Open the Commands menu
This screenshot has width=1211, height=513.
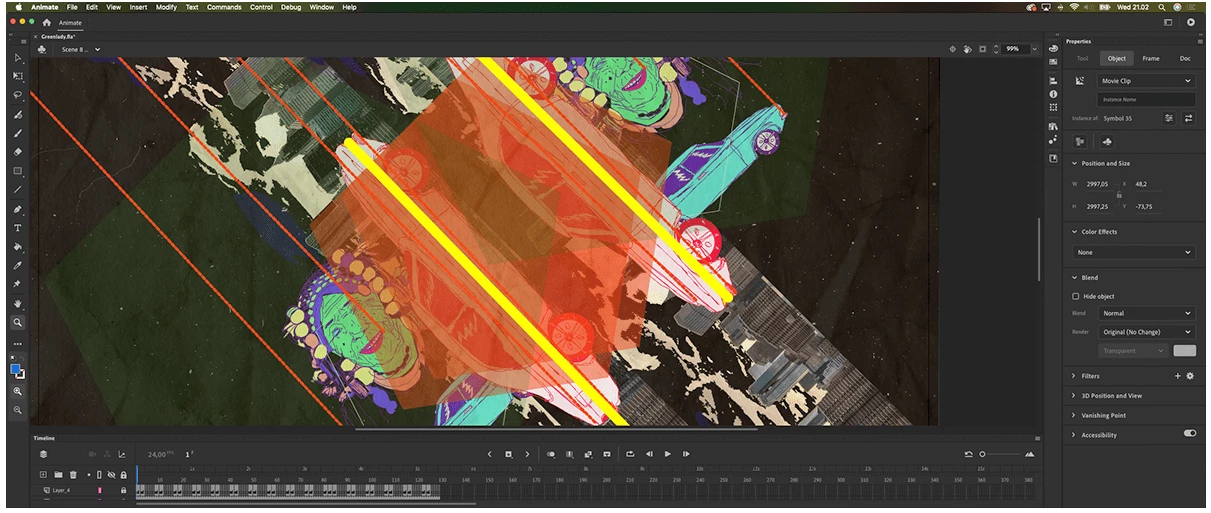point(224,7)
